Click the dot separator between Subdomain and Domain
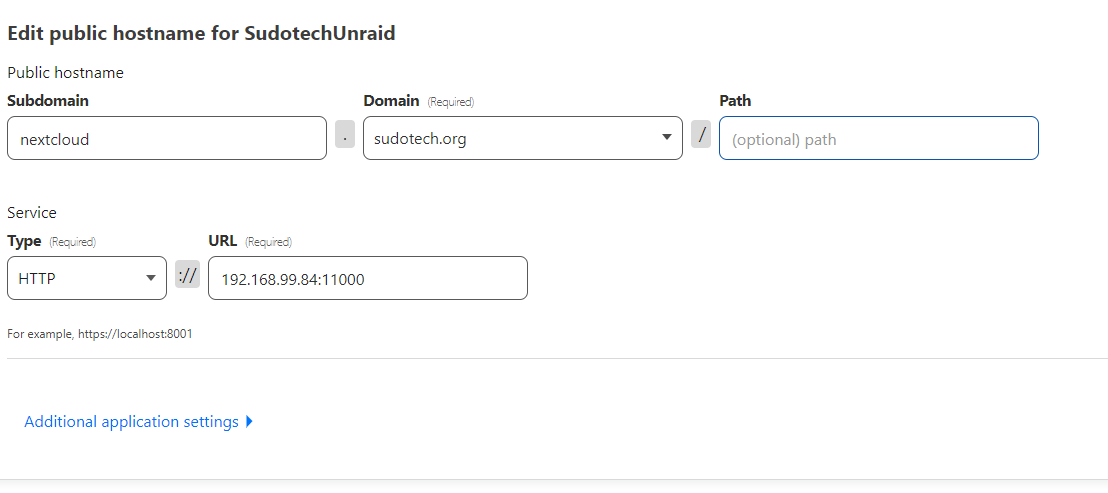The height and width of the screenshot is (493, 1108). (x=345, y=133)
